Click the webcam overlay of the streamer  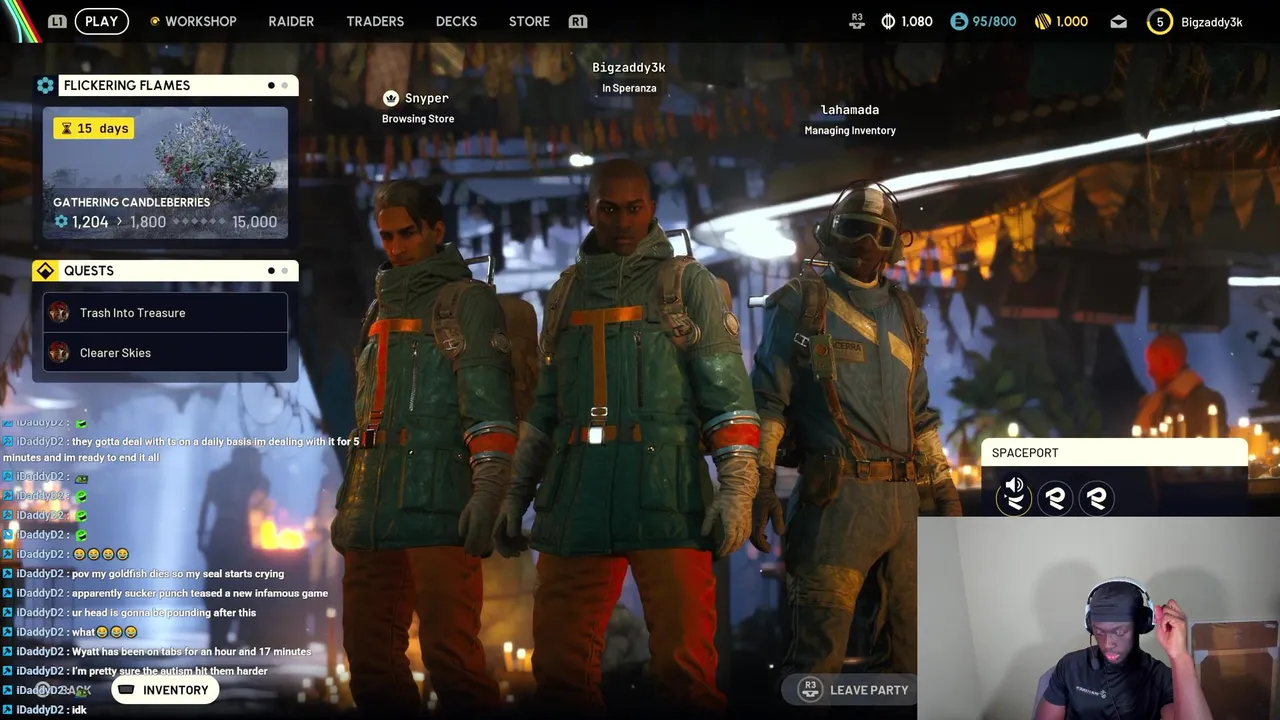coord(1098,618)
